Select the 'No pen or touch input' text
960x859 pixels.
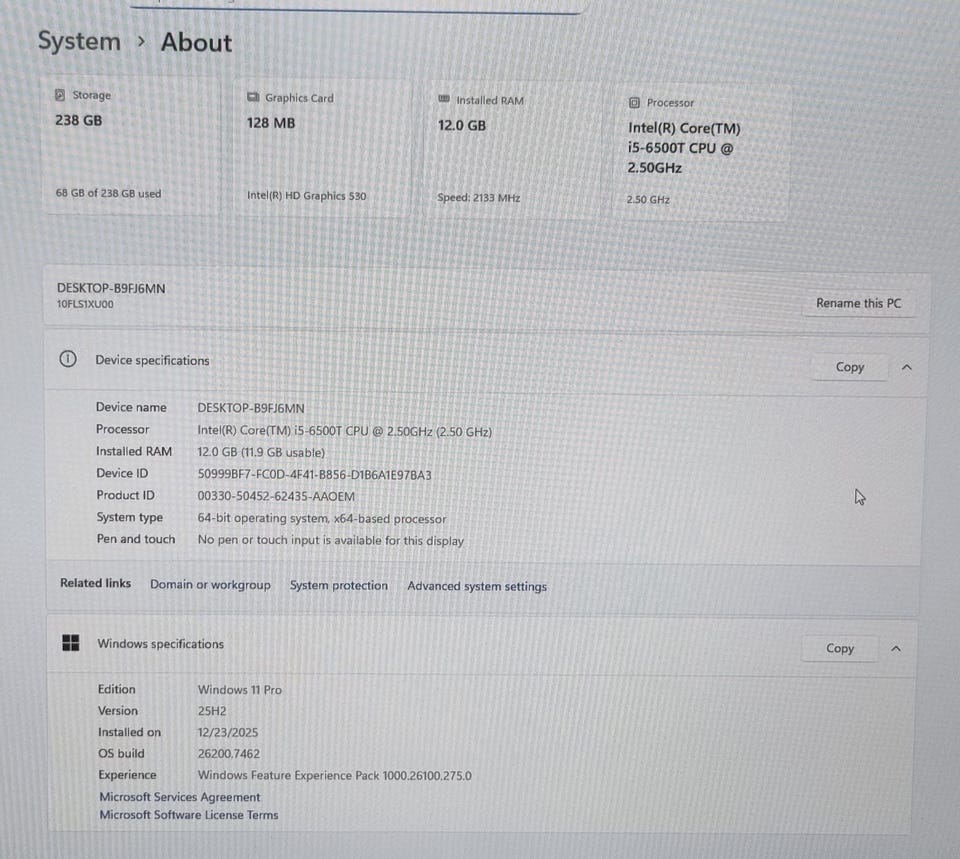tap(331, 541)
